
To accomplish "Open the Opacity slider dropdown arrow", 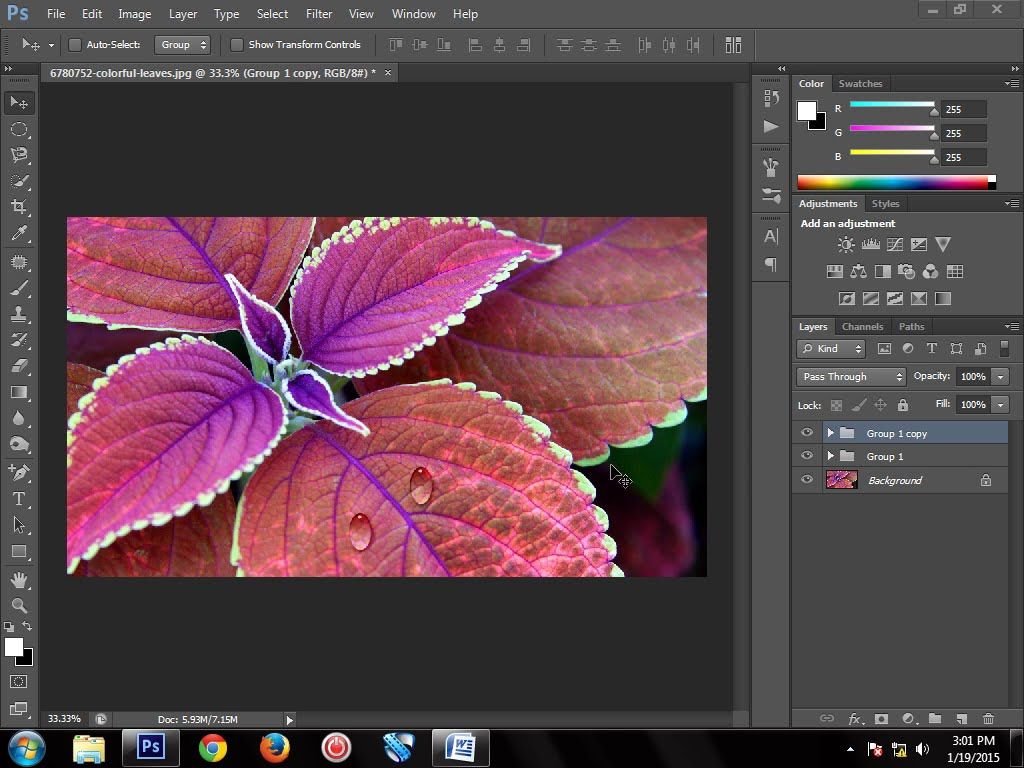I will click(1000, 377).
